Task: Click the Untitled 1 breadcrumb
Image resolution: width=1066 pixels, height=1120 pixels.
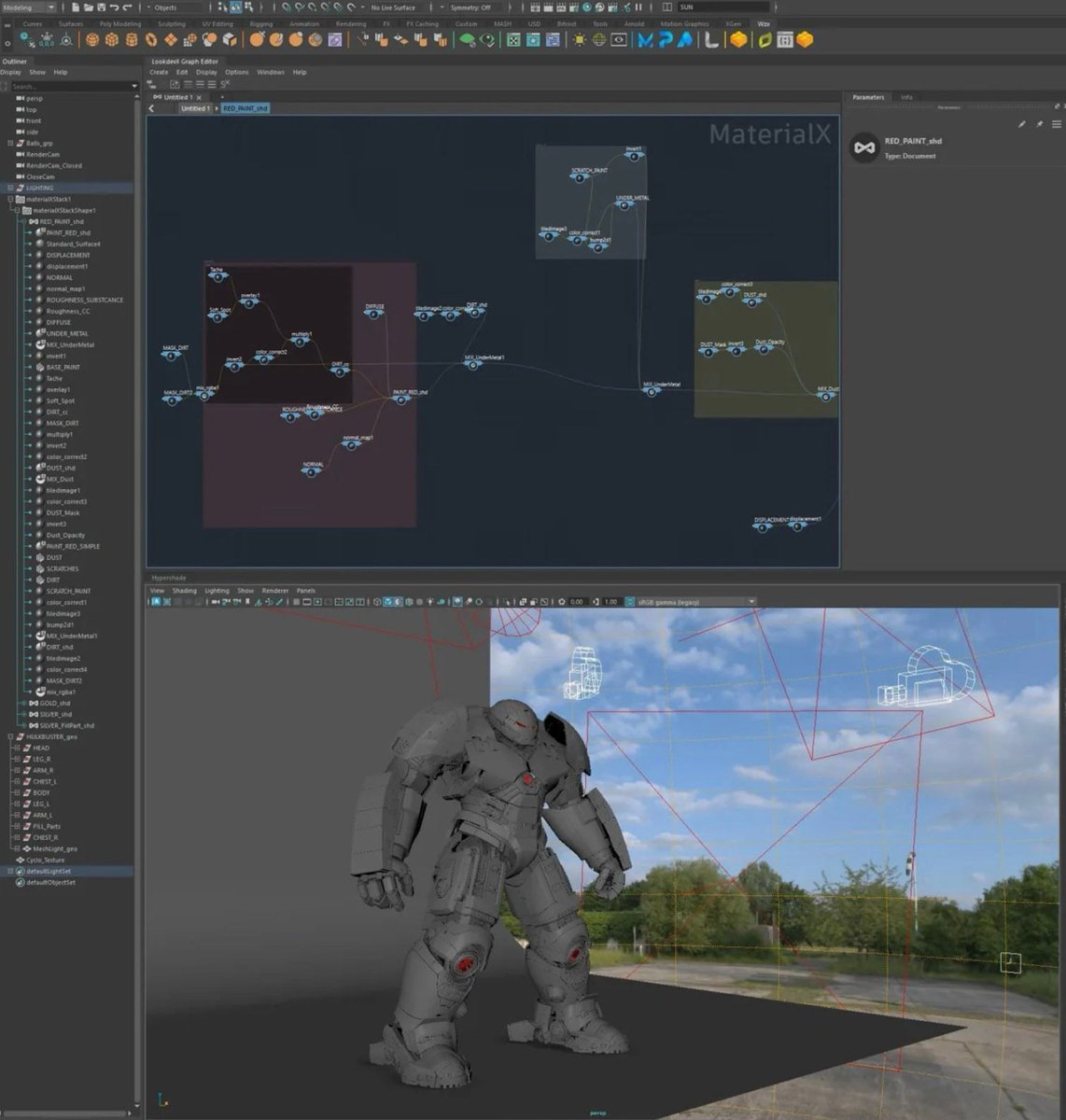Action: pos(196,108)
